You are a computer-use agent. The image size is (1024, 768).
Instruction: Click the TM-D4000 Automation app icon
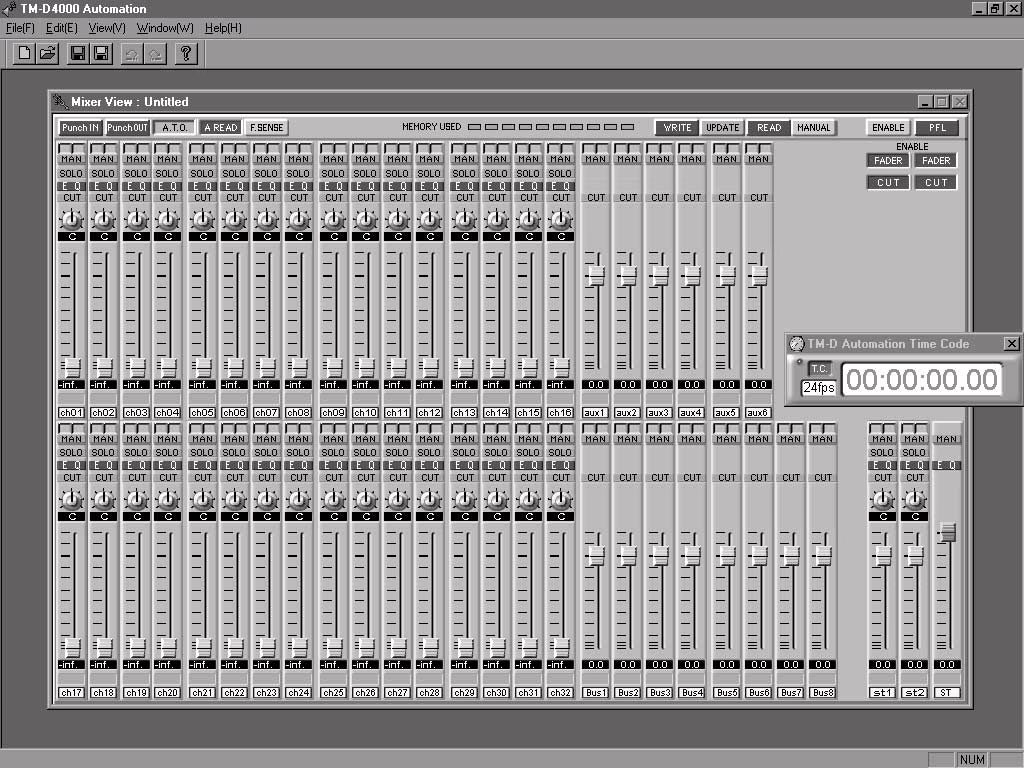tap(9, 8)
